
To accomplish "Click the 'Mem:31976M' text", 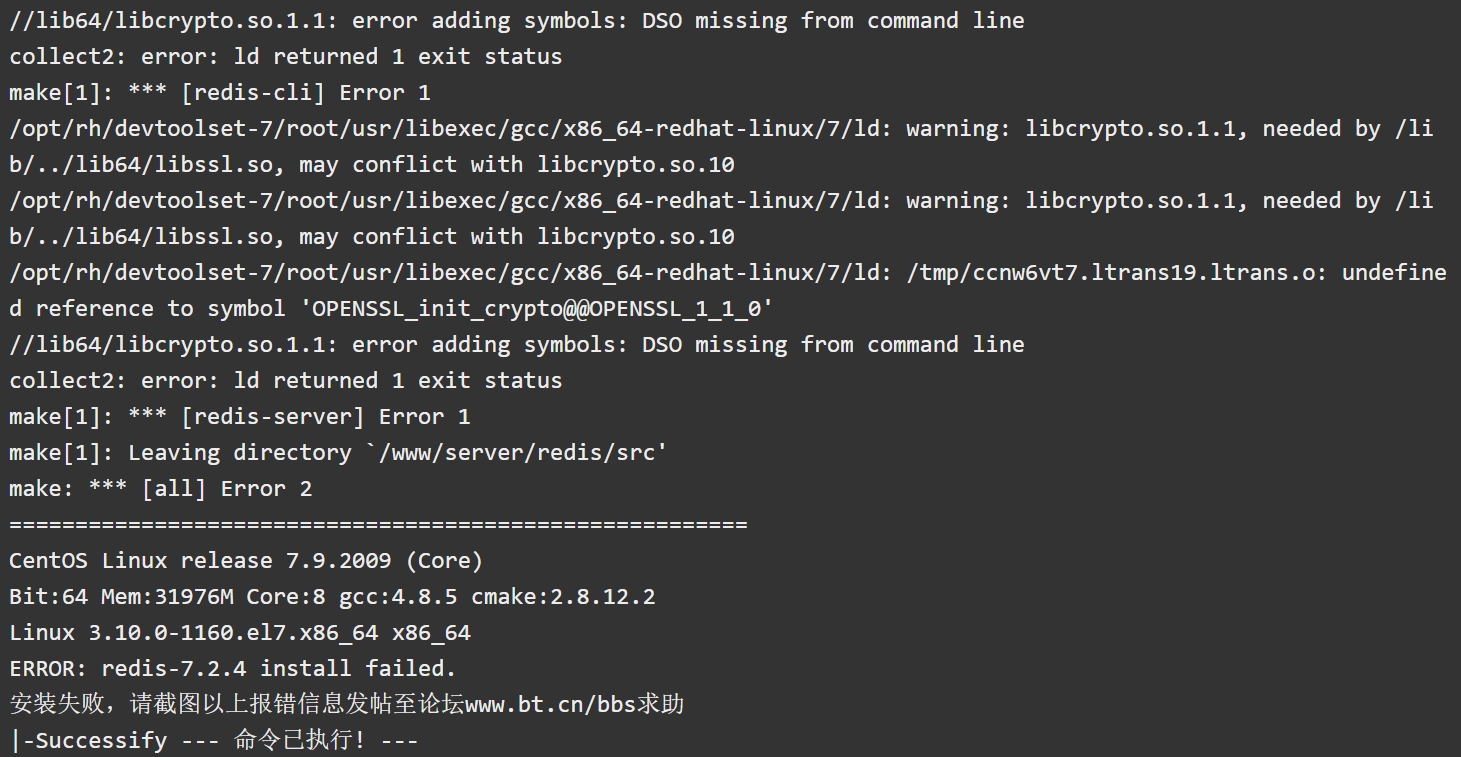I will [x=167, y=596].
